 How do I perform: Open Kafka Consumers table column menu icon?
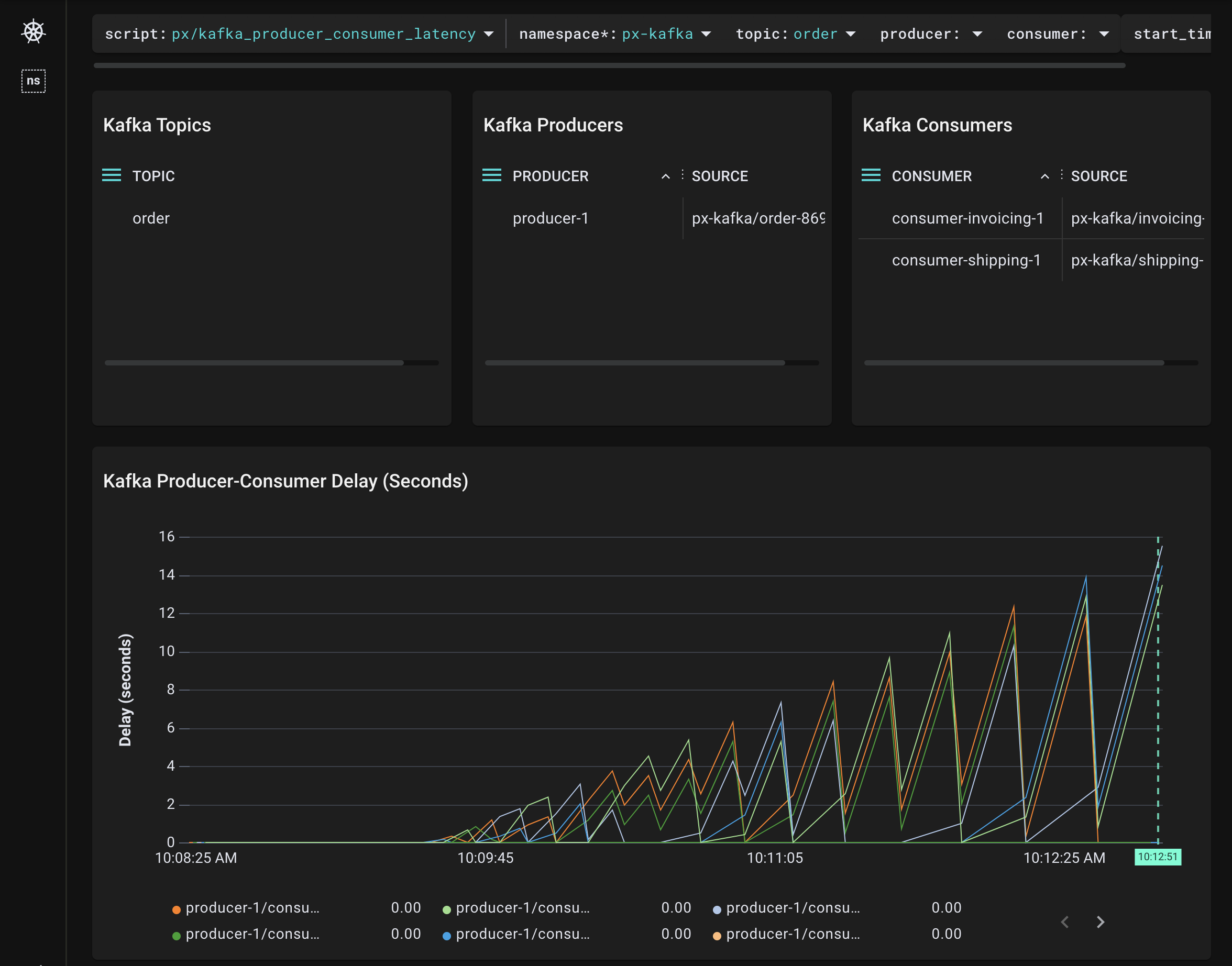871,175
